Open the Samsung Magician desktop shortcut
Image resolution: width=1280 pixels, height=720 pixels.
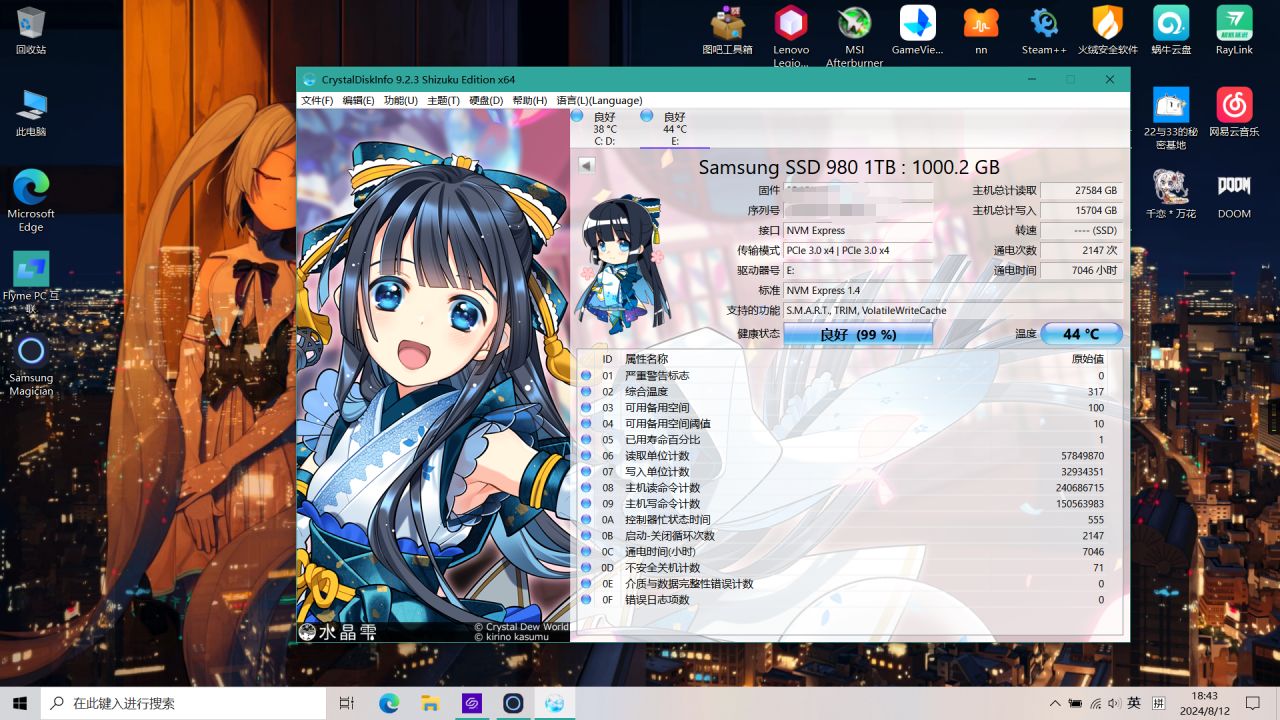[31, 366]
